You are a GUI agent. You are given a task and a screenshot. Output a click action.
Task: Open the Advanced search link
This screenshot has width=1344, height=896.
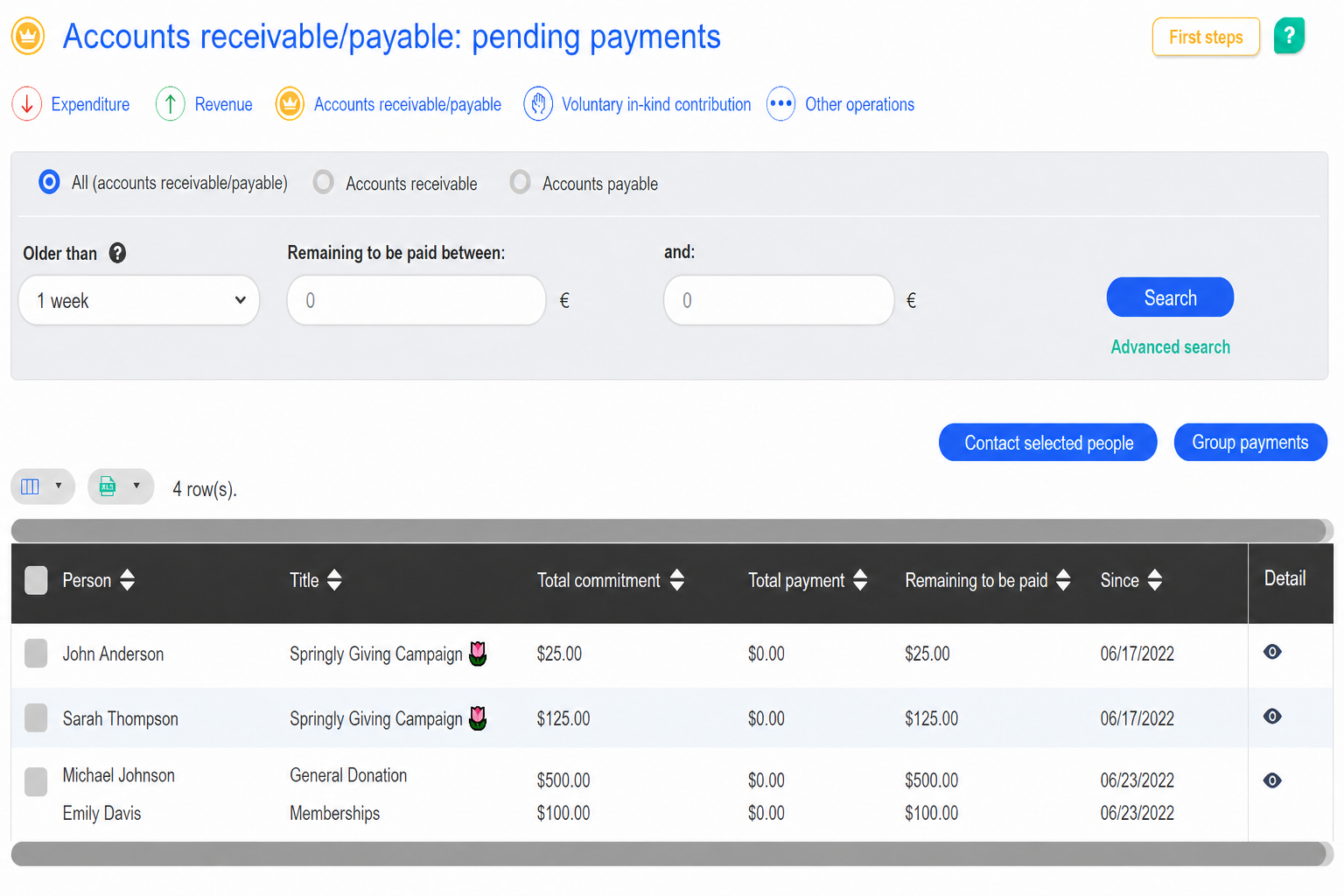coord(1170,347)
